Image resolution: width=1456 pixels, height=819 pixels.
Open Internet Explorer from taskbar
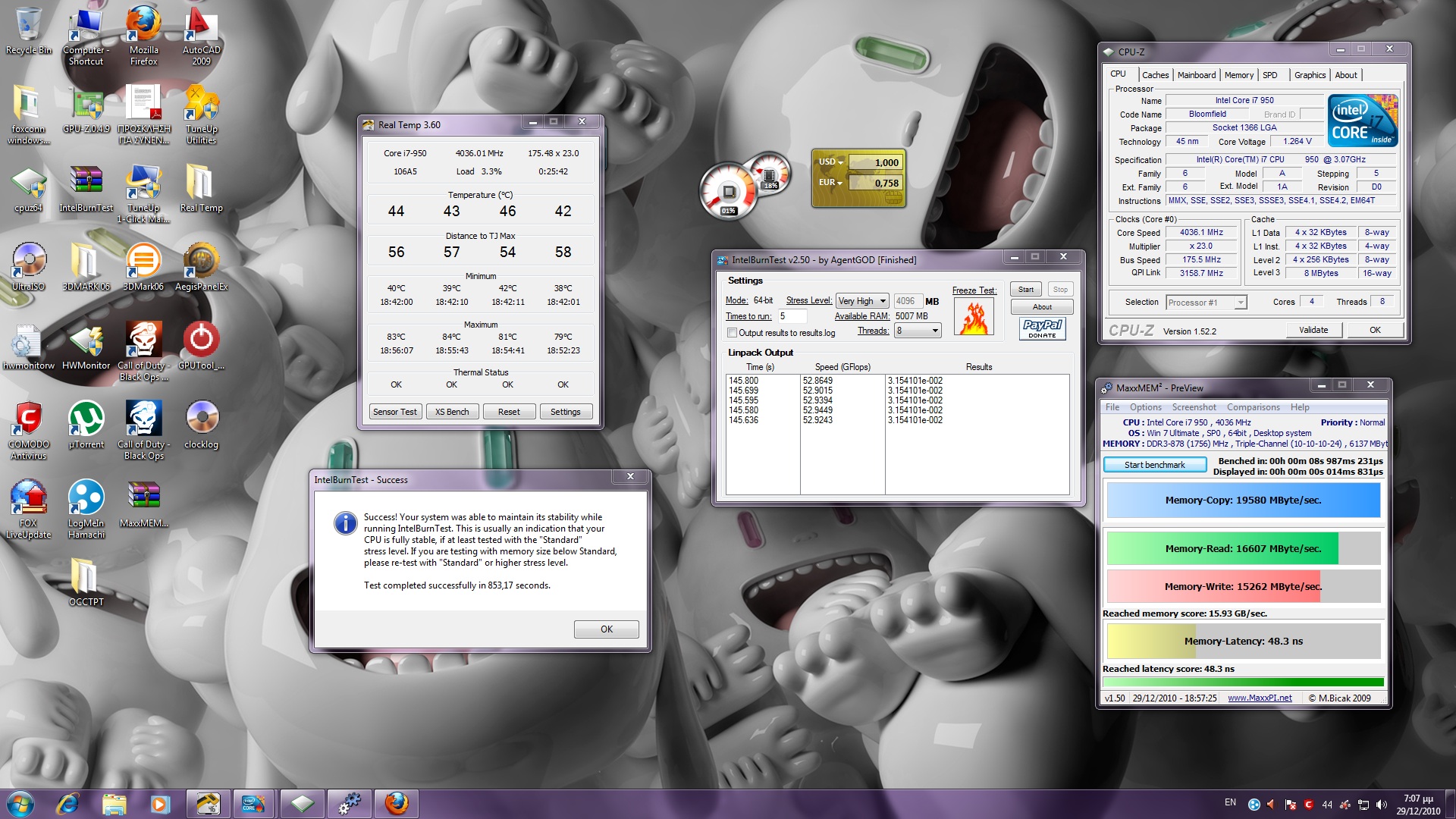67,804
